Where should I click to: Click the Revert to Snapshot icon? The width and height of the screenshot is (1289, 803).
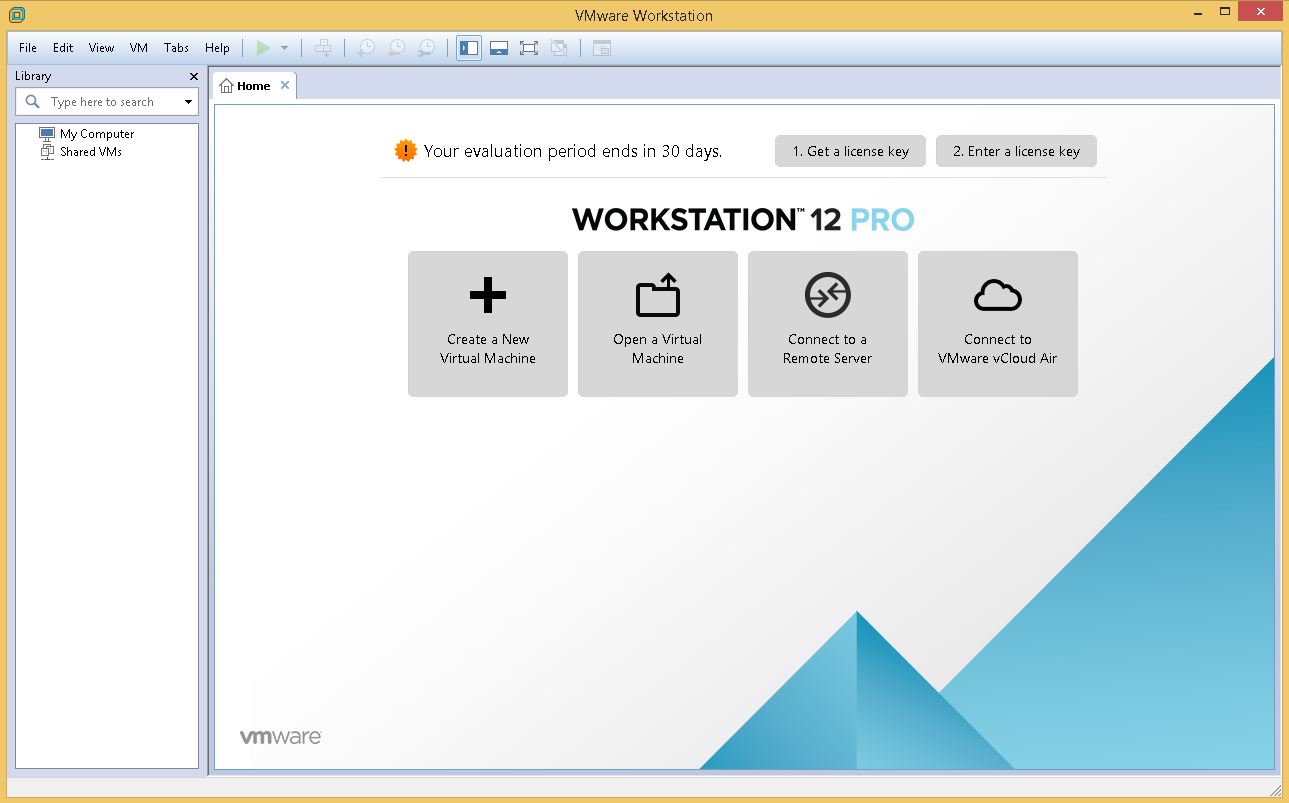coord(396,48)
